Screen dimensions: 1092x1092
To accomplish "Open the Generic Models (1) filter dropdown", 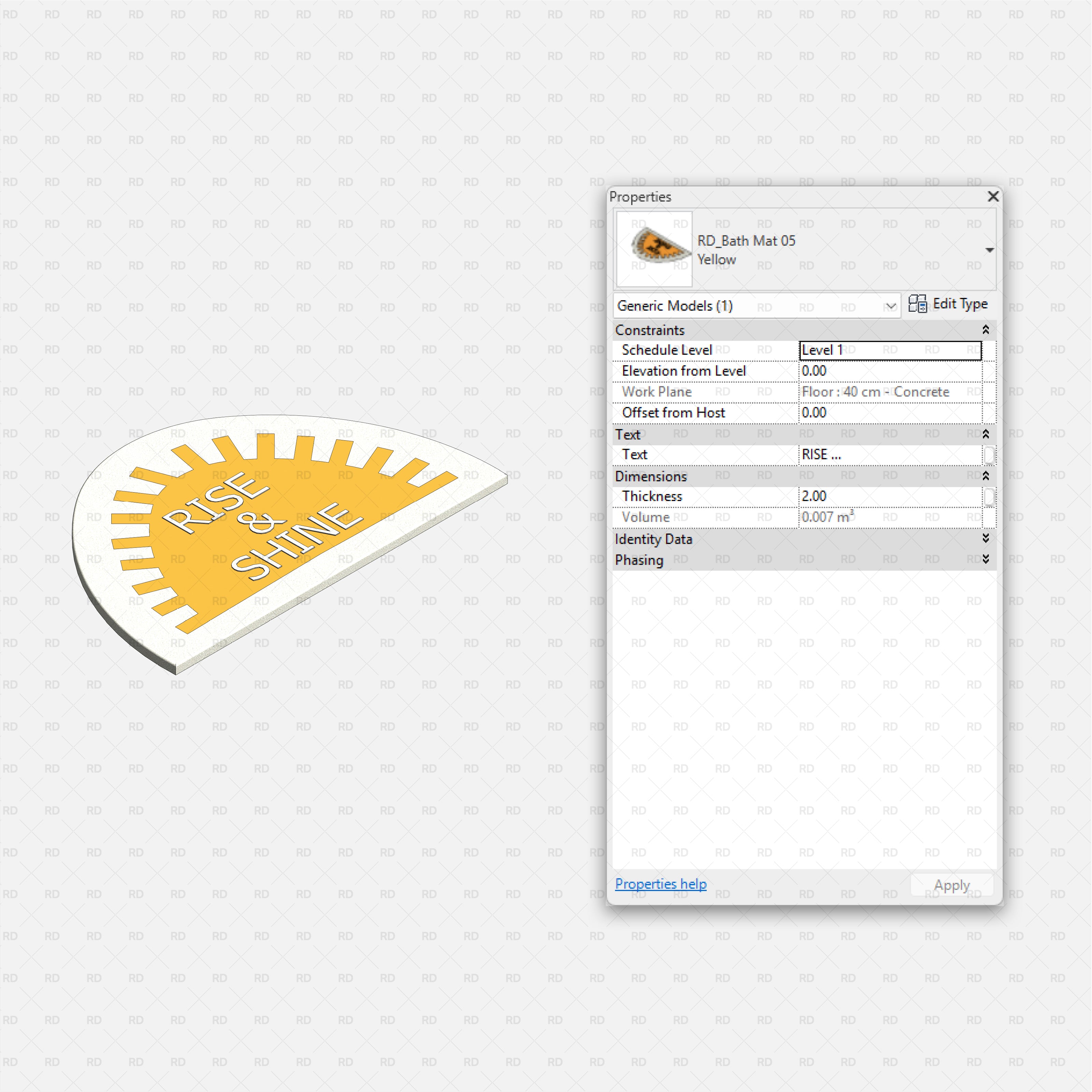I will tap(891, 306).
